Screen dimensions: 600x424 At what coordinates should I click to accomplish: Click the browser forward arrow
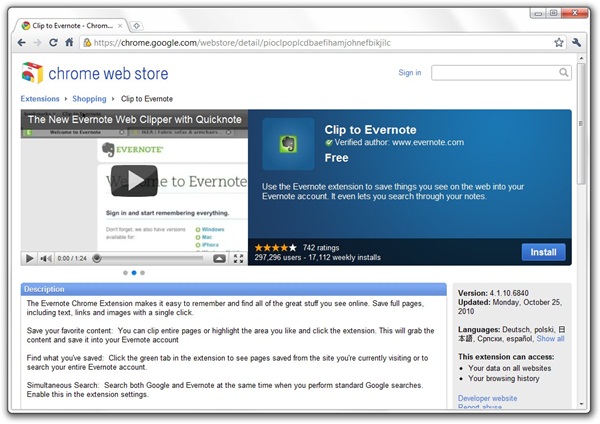37,42
